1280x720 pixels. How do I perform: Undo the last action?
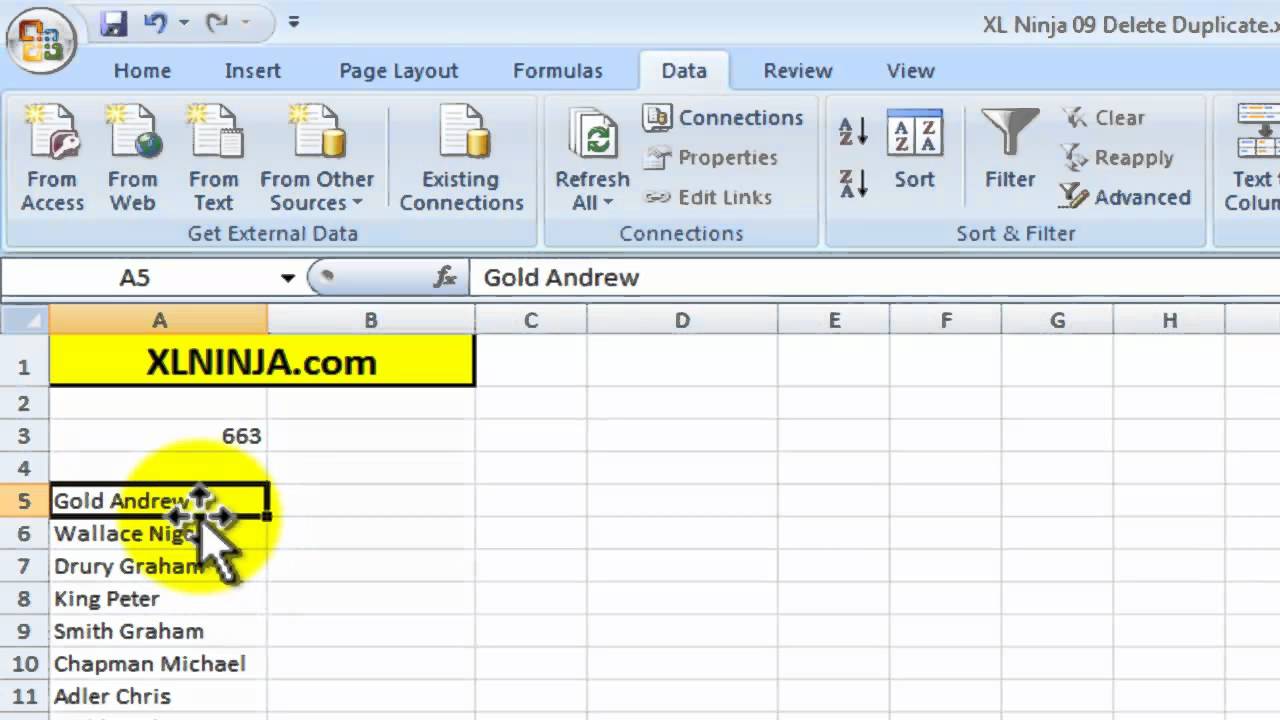[155, 22]
